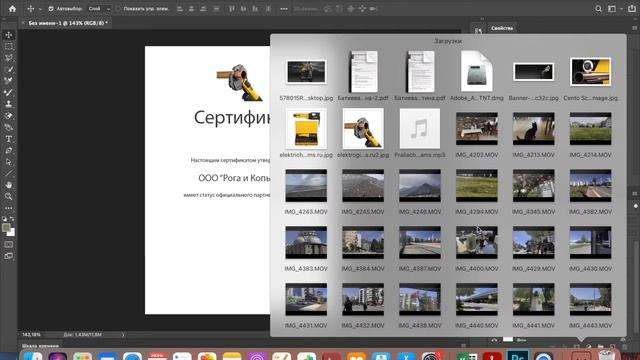
Task: Open the IMG_4383.MOV video
Action: pos(306,242)
